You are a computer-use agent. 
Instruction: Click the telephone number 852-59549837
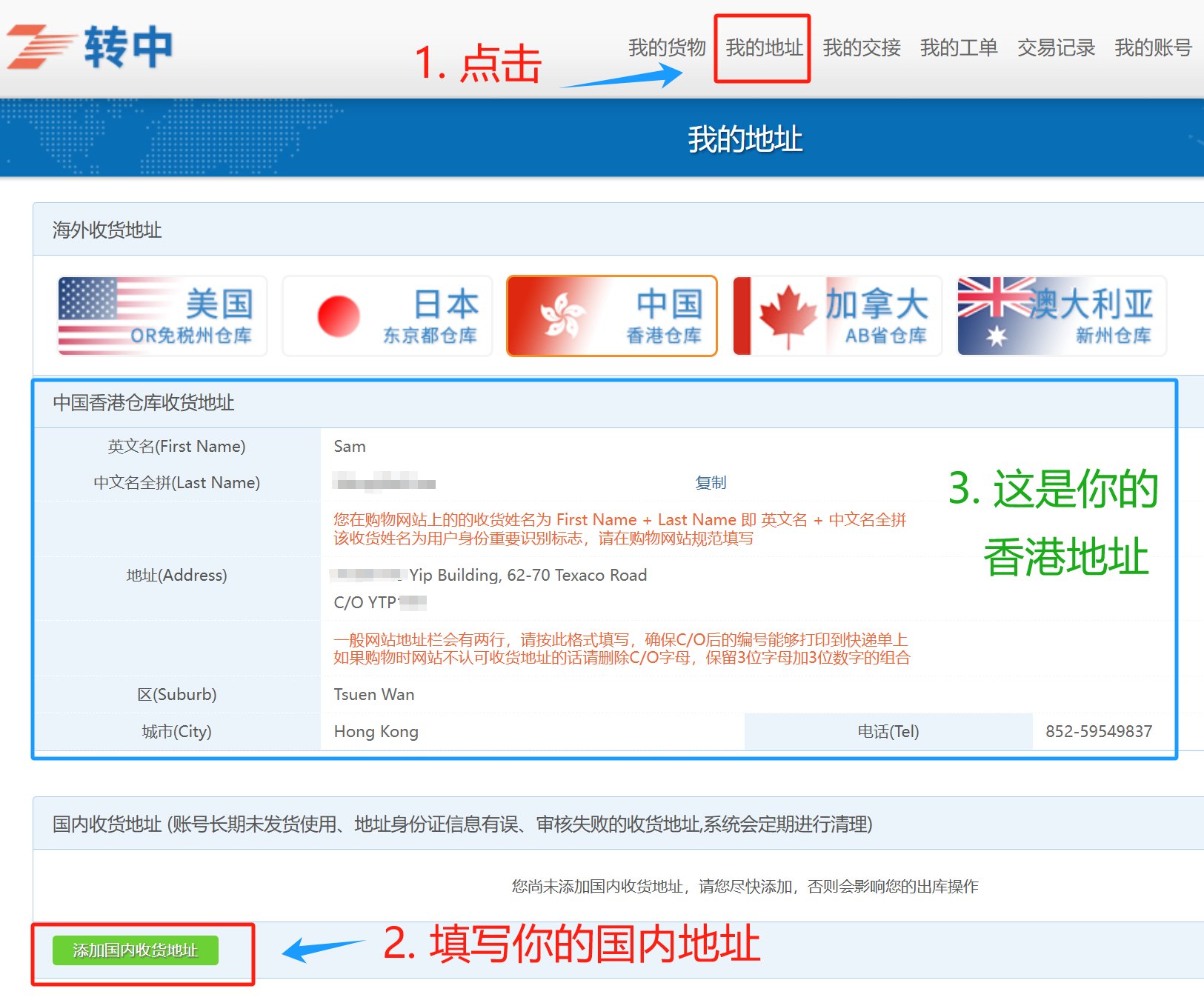pyautogui.click(x=1099, y=732)
